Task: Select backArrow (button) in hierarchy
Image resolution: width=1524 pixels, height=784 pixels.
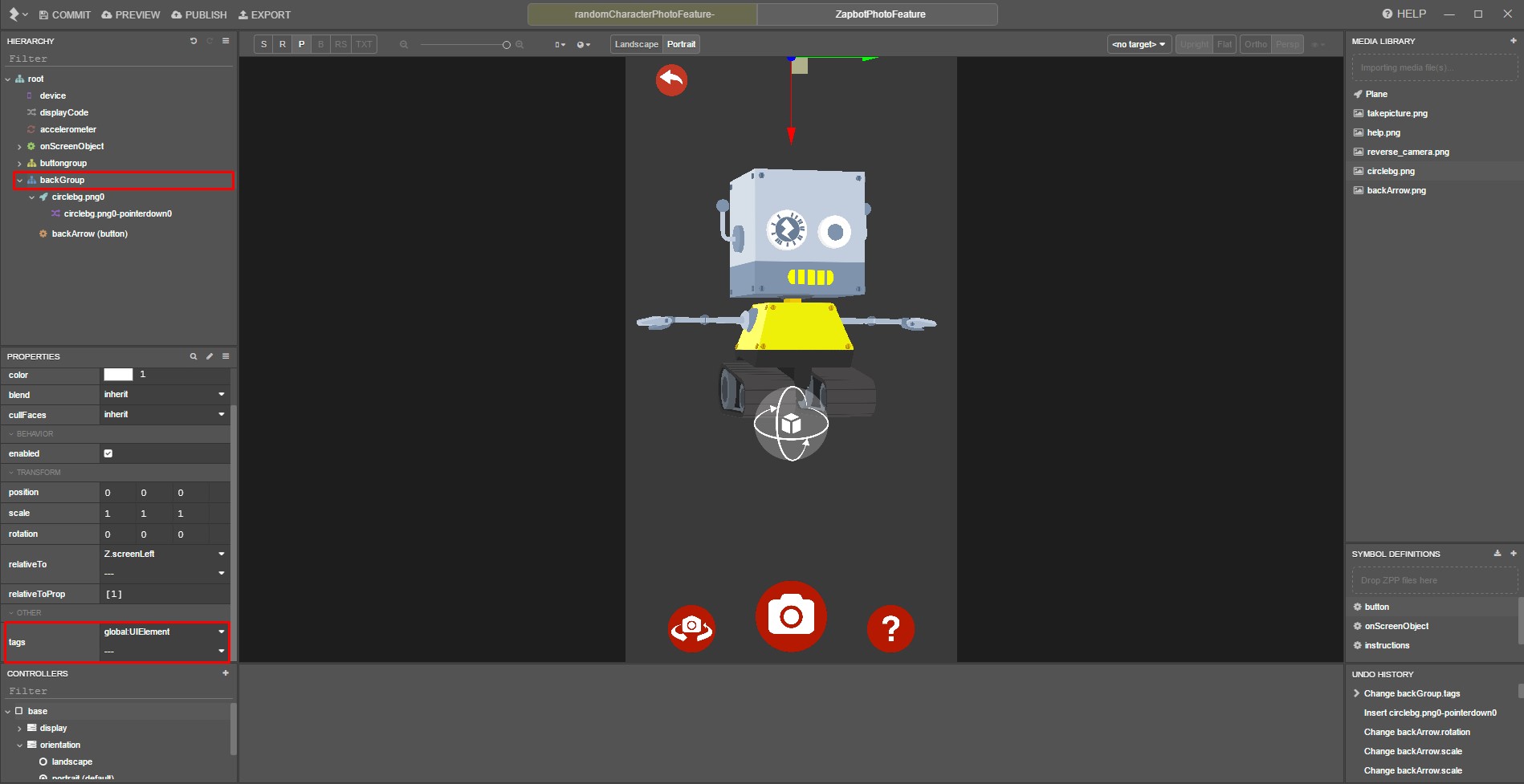Action: click(89, 234)
